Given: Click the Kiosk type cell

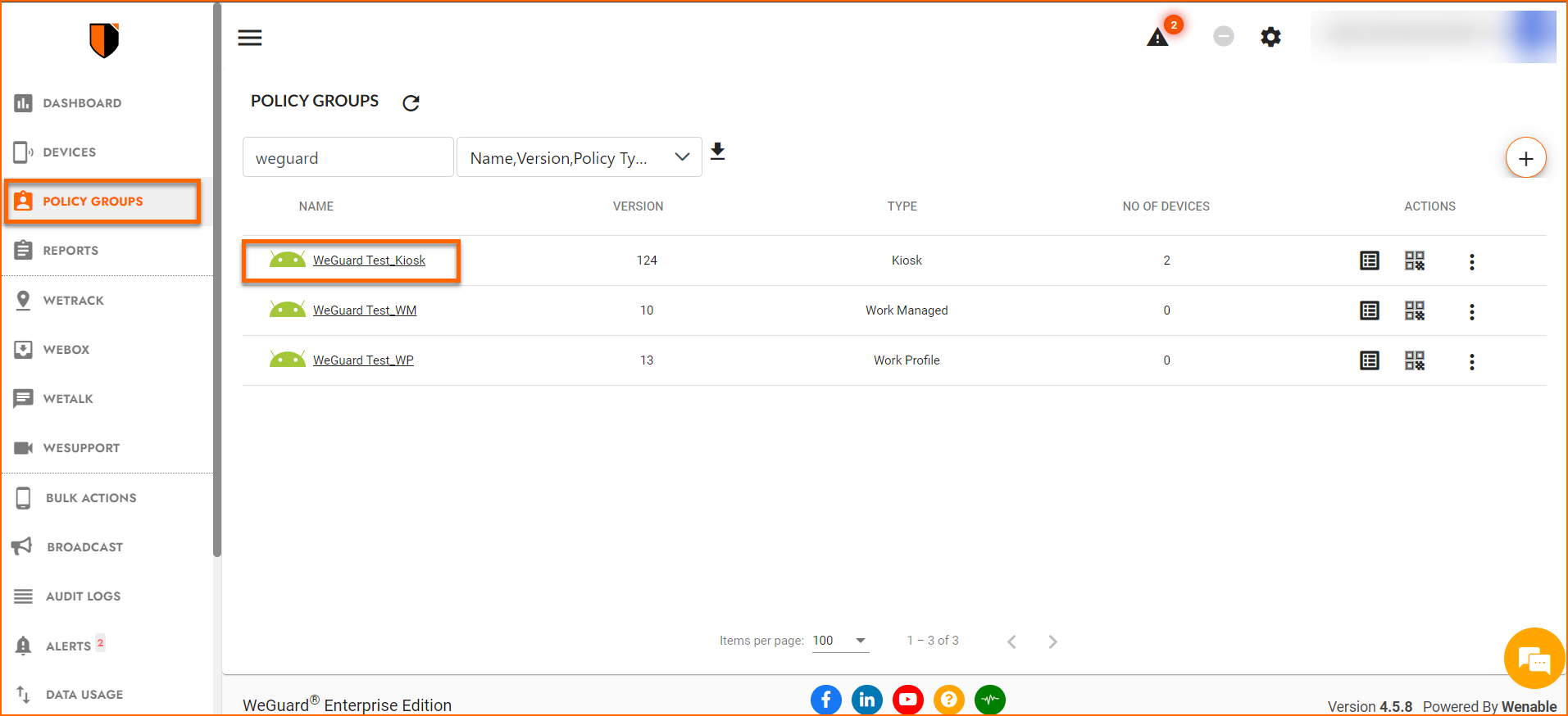Looking at the screenshot, I should [x=907, y=261].
